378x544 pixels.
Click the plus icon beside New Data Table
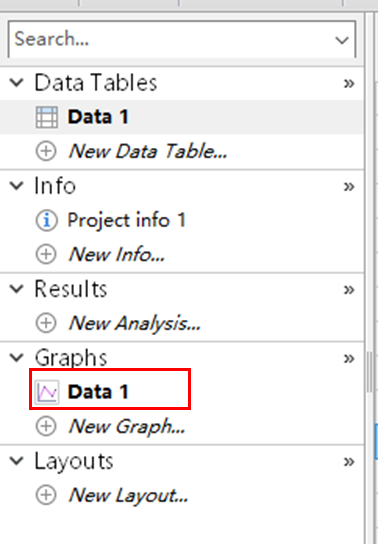pyautogui.click(x=46, y=151)
